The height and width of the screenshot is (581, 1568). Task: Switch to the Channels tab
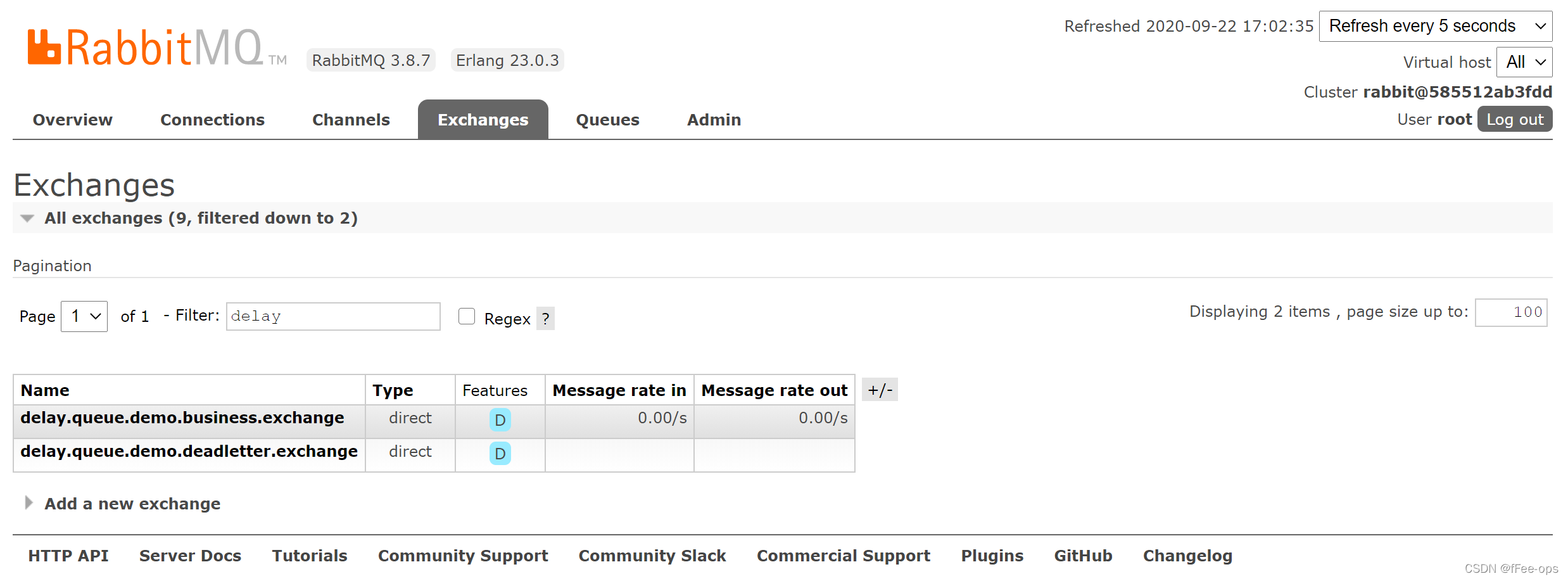pos(351,120)
